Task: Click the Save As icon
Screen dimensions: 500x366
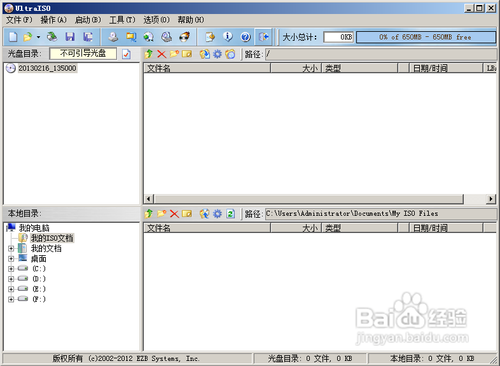Action: pos(88,37)
